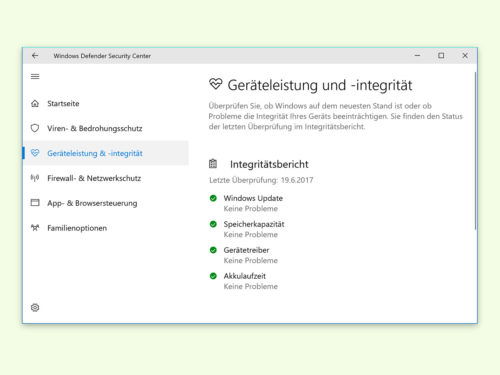Click 'Keine Probleme' under Akkulaufzeit
500x375 pixels.
[x=251, y=286]
